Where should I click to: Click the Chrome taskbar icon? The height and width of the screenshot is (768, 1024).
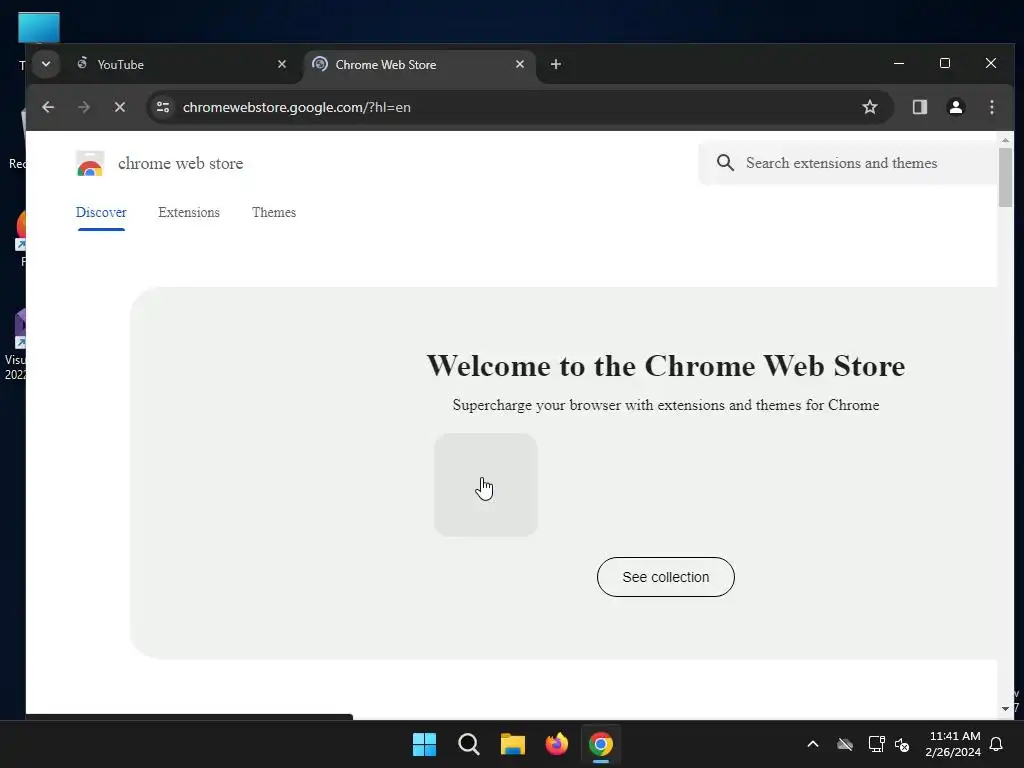[x=601, y=744]
